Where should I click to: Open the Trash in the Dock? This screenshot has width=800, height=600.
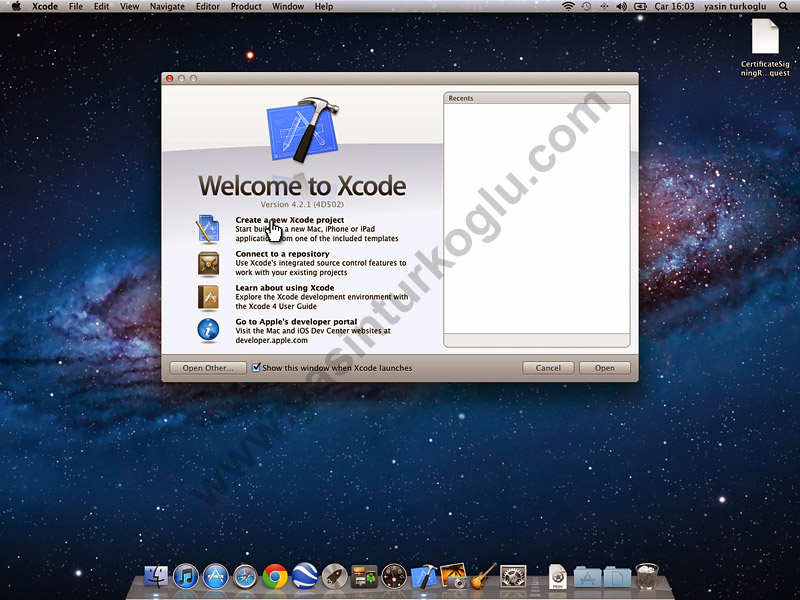point(646,577)
